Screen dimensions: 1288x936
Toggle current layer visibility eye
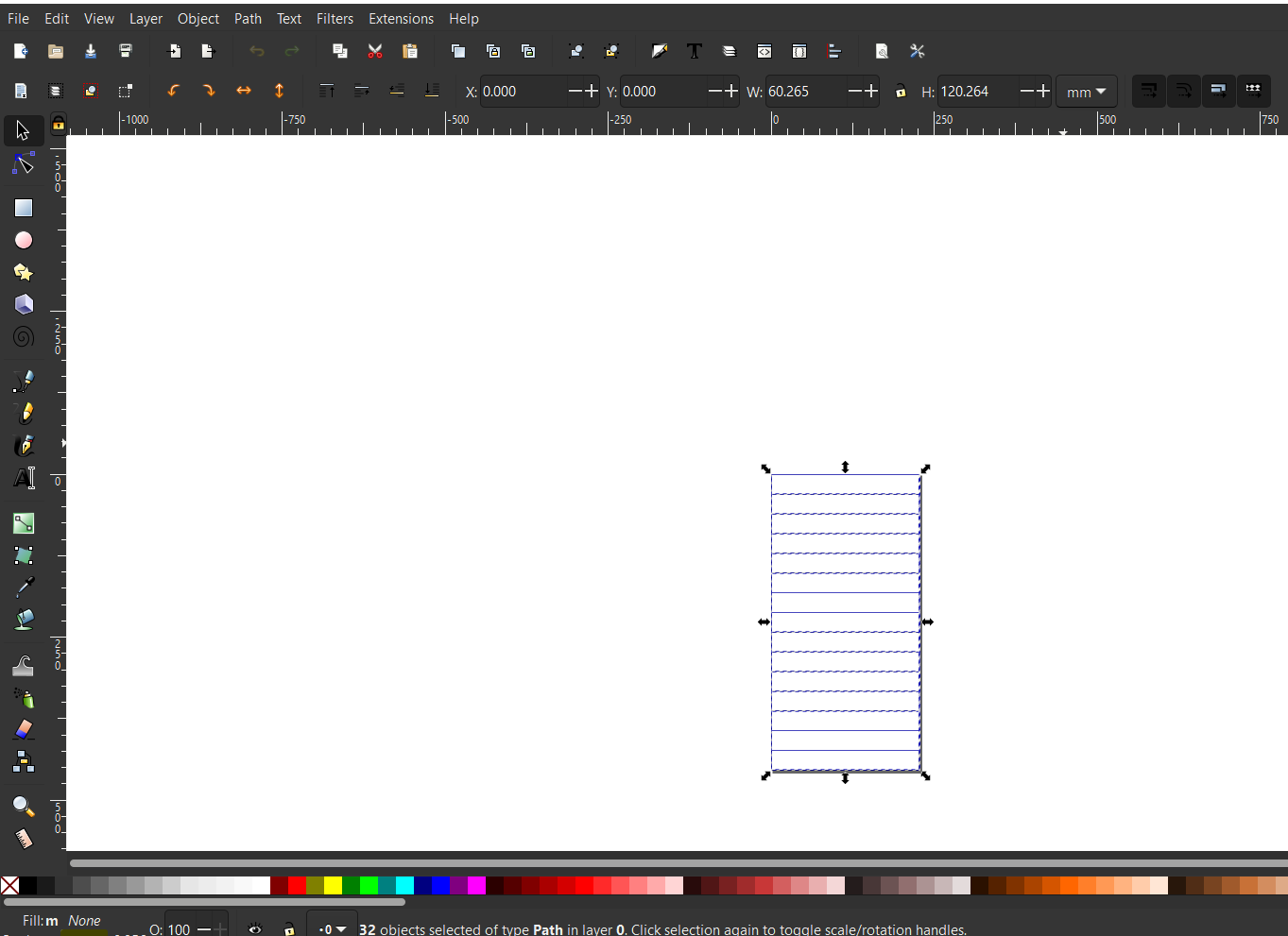coord(255,928)
